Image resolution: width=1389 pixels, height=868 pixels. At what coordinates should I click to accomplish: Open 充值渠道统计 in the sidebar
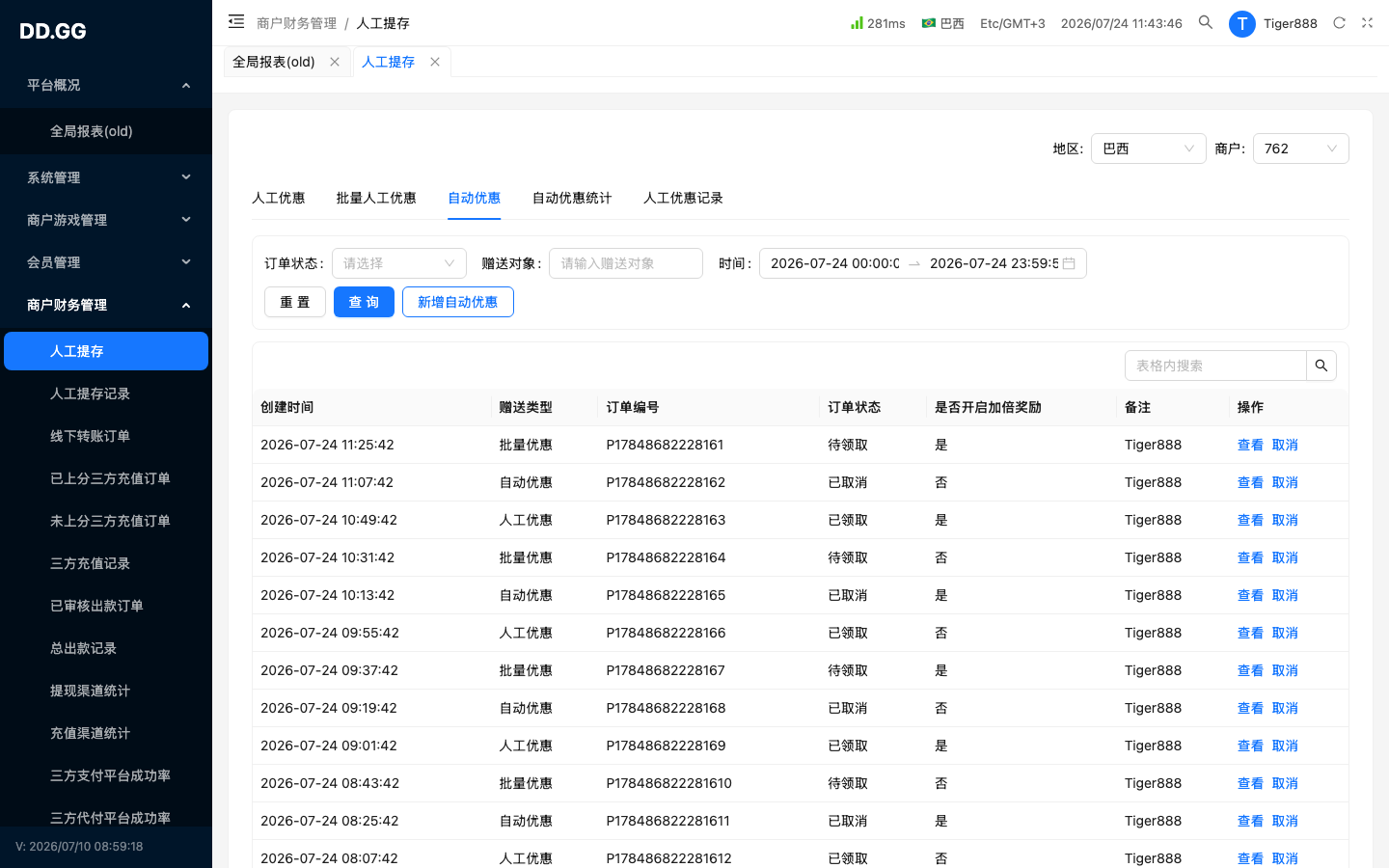(x=106, y=733)
